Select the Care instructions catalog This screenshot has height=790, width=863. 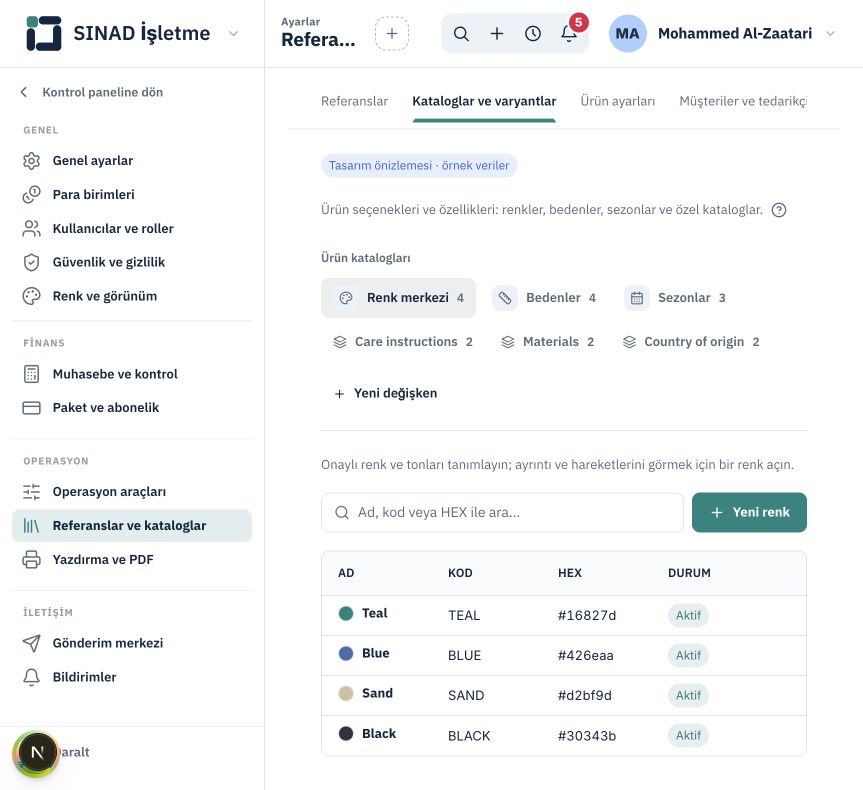[403, 342]
